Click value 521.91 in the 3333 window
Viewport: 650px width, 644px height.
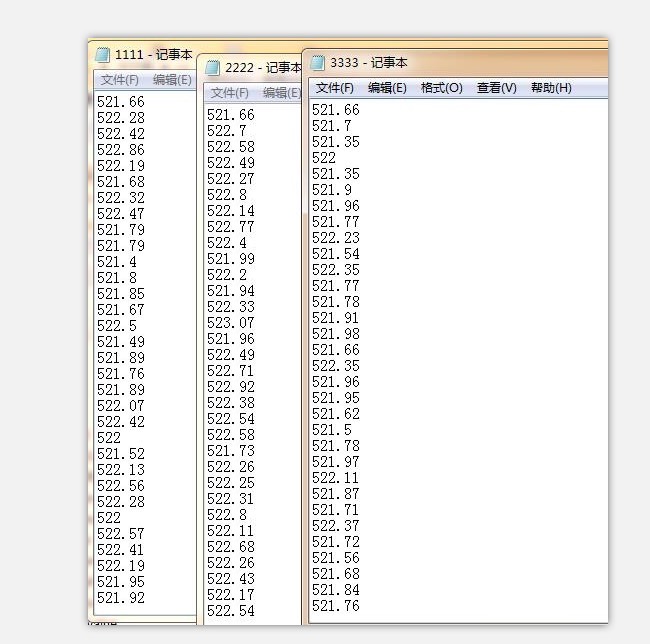point(336,318)
